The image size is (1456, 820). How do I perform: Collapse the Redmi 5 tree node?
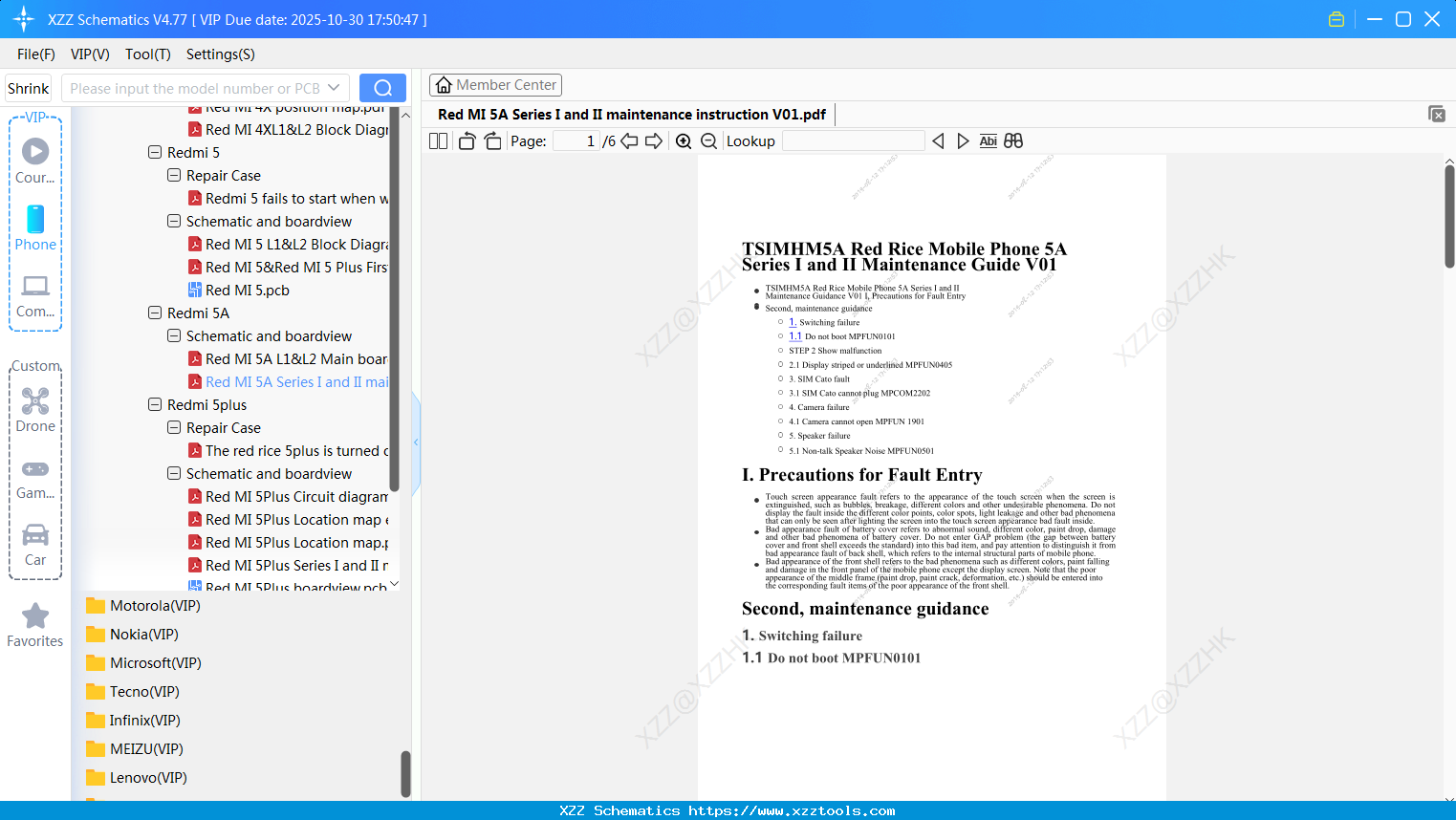click(x=155, y=153)
